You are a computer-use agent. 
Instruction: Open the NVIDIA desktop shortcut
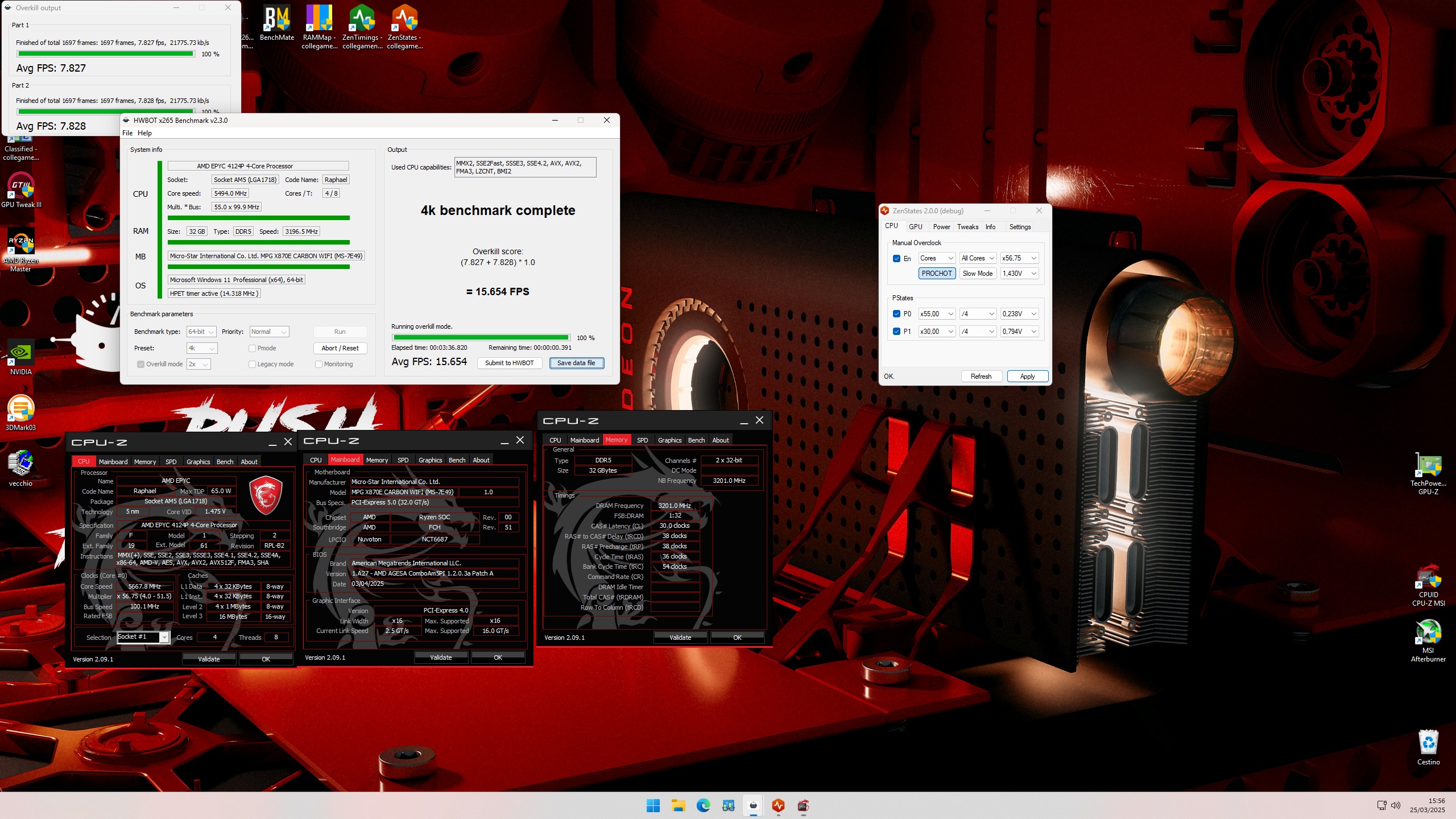(x=21, y=357)
